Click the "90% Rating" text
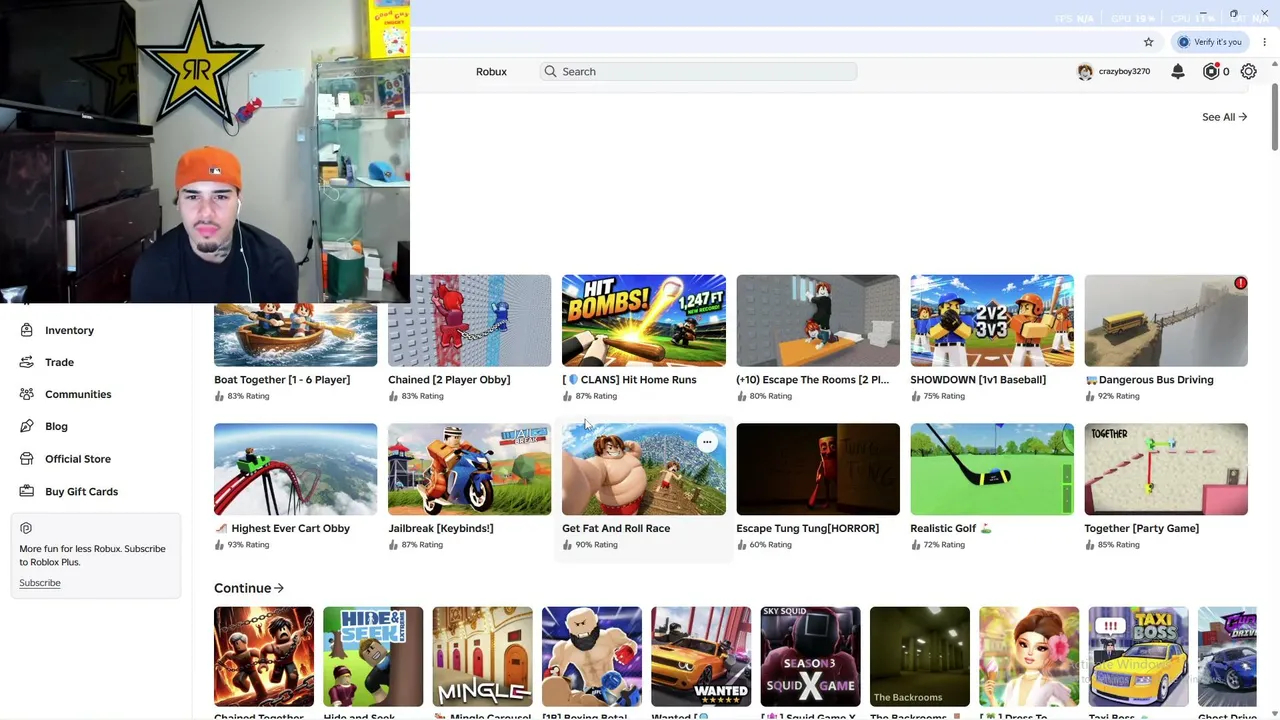1280x720 pixels. 597,545
